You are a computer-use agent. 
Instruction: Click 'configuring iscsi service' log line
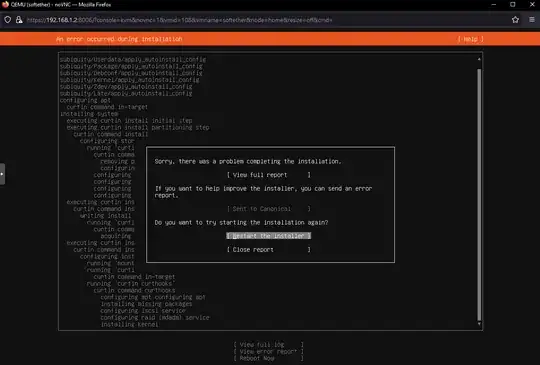click(143, 311)
